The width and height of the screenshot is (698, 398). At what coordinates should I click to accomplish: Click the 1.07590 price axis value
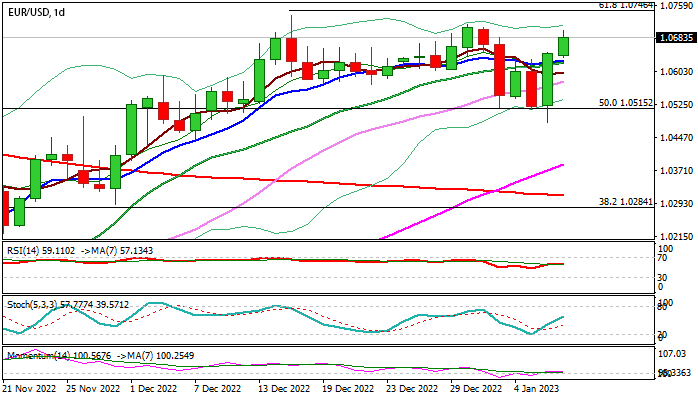(x=676, y=5)
